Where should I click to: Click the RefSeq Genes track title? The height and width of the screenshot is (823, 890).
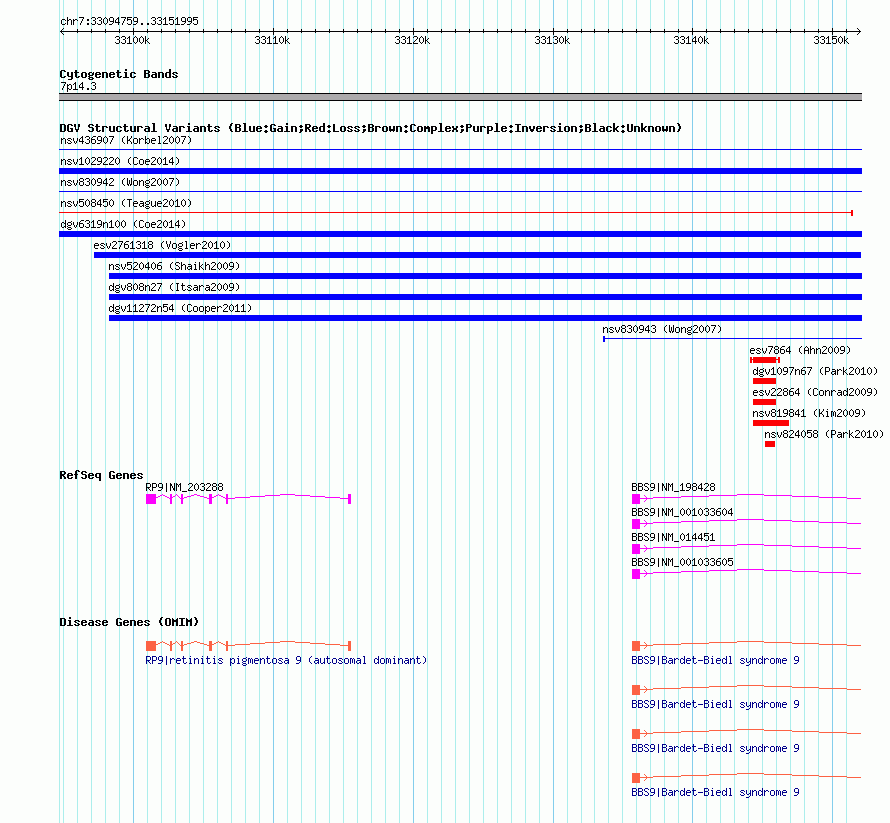click(x=102, y=475)
